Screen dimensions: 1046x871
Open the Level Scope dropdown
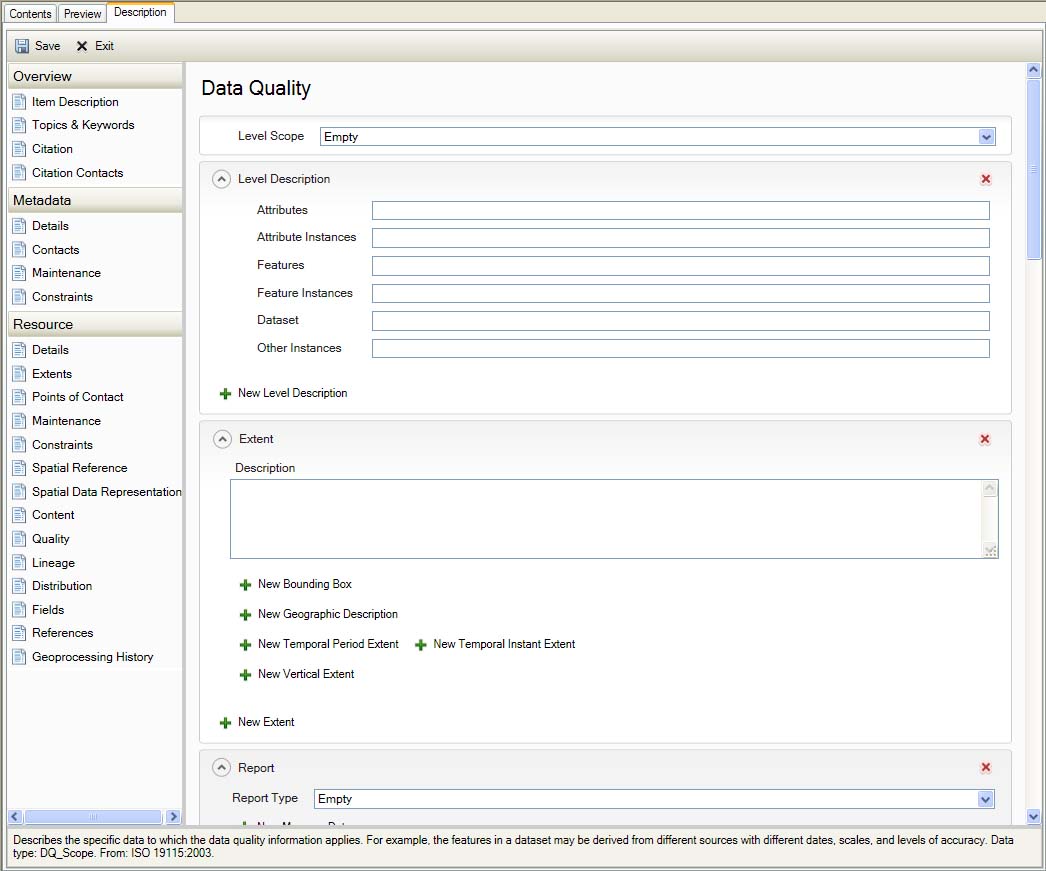tap(986, 137)
